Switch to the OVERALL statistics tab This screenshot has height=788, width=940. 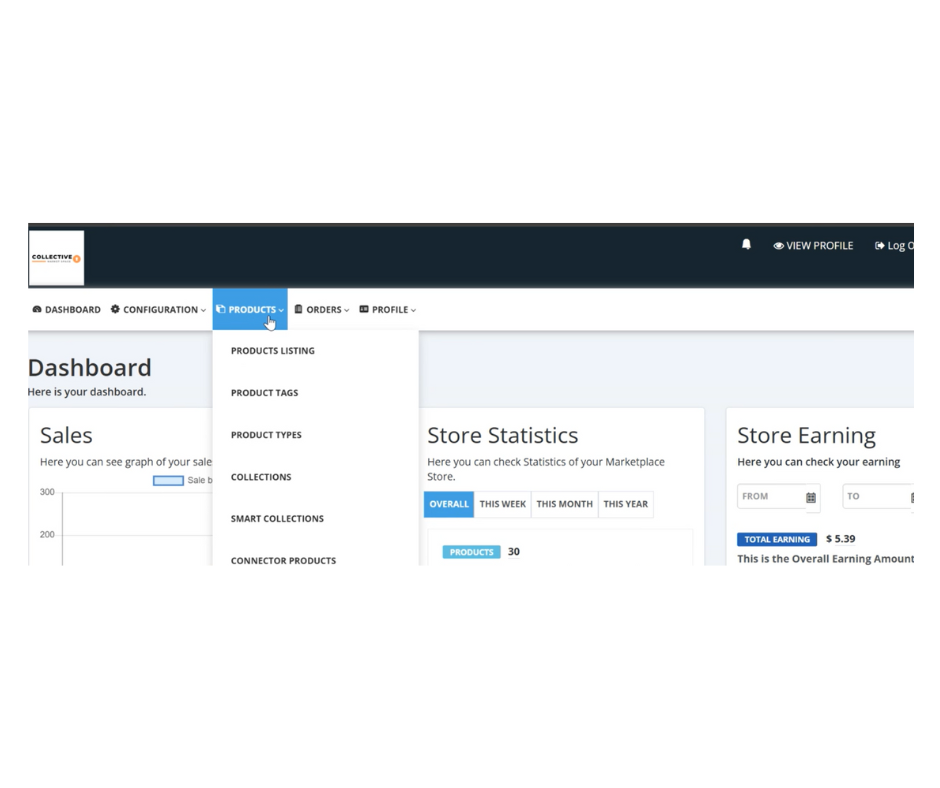(x=448, y=504)
